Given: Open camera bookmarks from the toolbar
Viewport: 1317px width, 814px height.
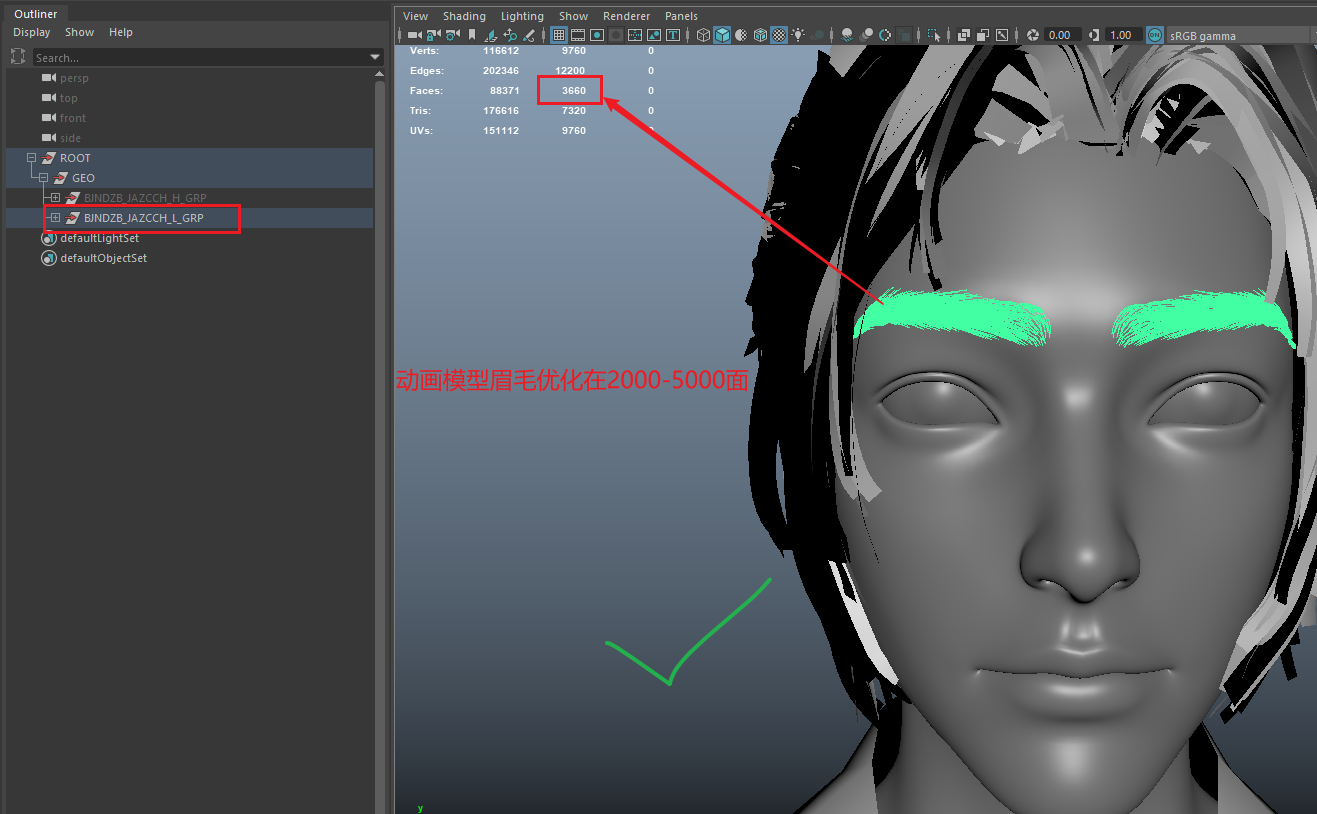Looking at the screenshot, I should [x=472, y=35].
